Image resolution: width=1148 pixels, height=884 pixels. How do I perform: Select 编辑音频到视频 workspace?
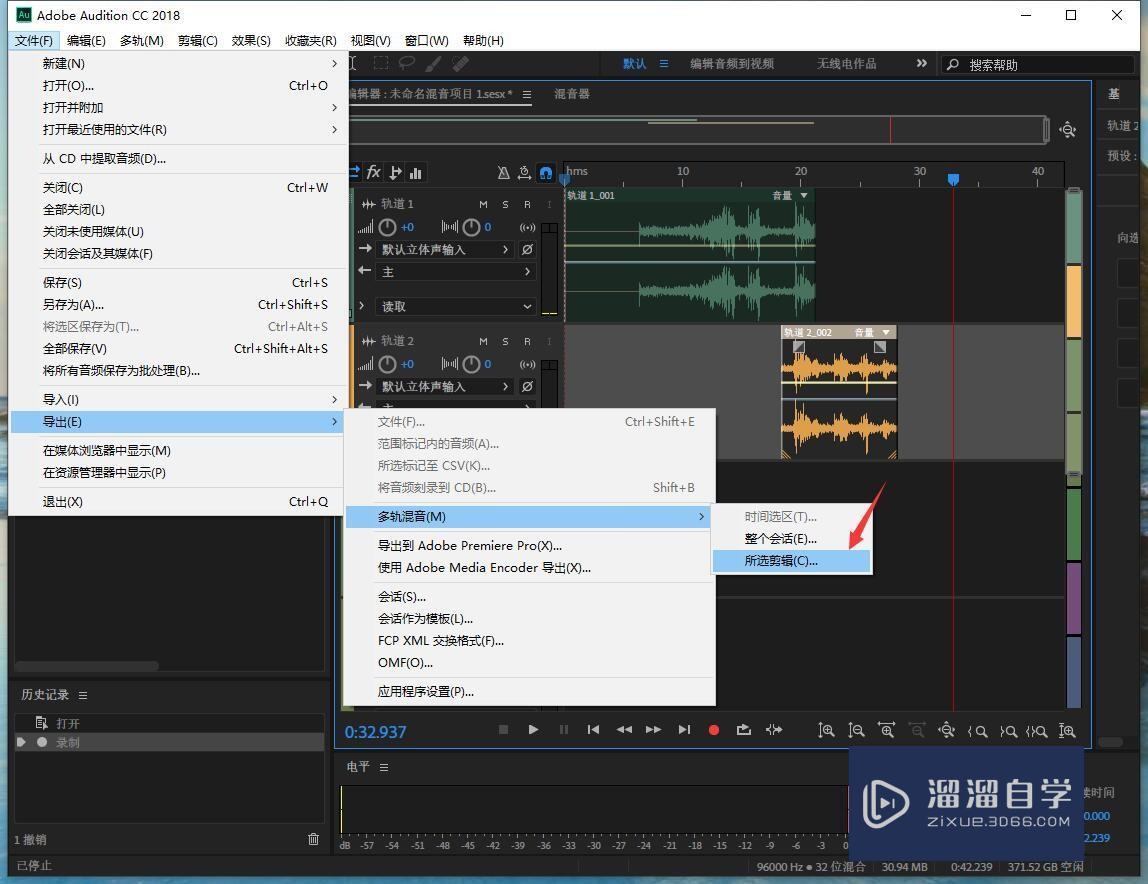tap(731, 64)
